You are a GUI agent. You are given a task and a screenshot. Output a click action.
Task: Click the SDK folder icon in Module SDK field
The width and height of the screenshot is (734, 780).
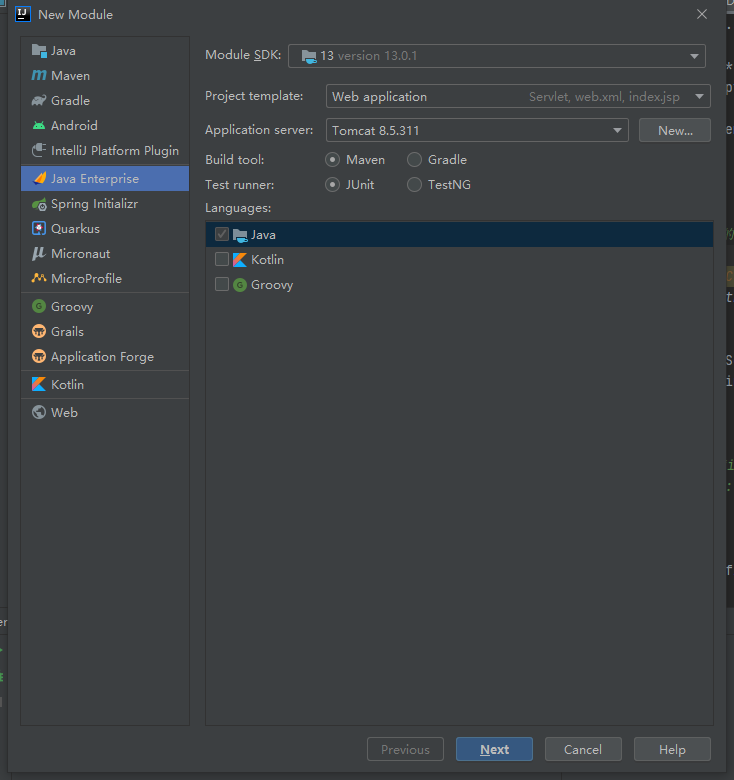[x=309, y=56]
